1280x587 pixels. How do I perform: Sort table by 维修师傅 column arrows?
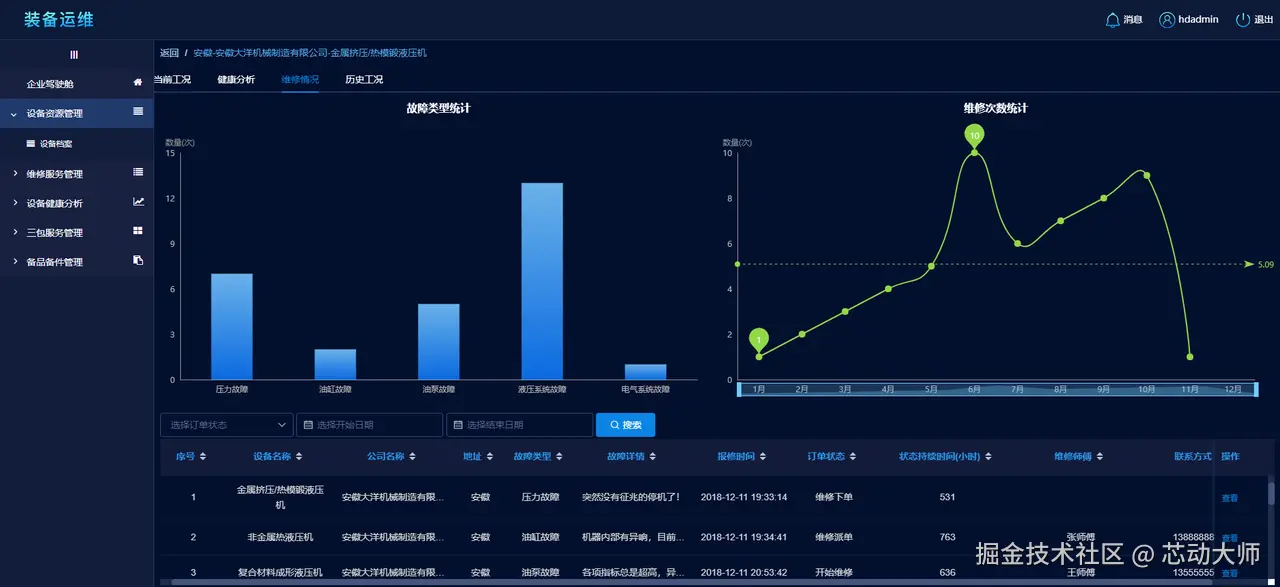(1100, 457)
